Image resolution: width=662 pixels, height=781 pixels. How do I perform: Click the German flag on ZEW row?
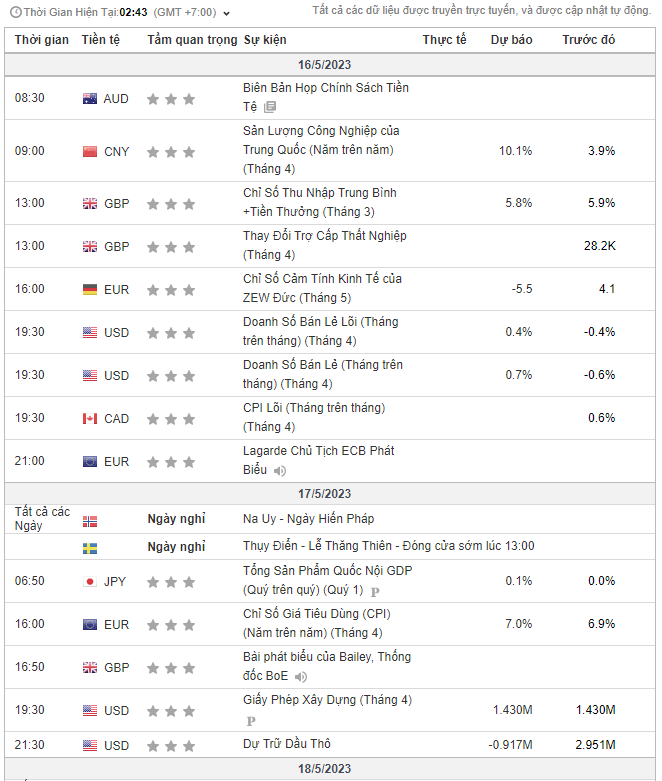90,289
